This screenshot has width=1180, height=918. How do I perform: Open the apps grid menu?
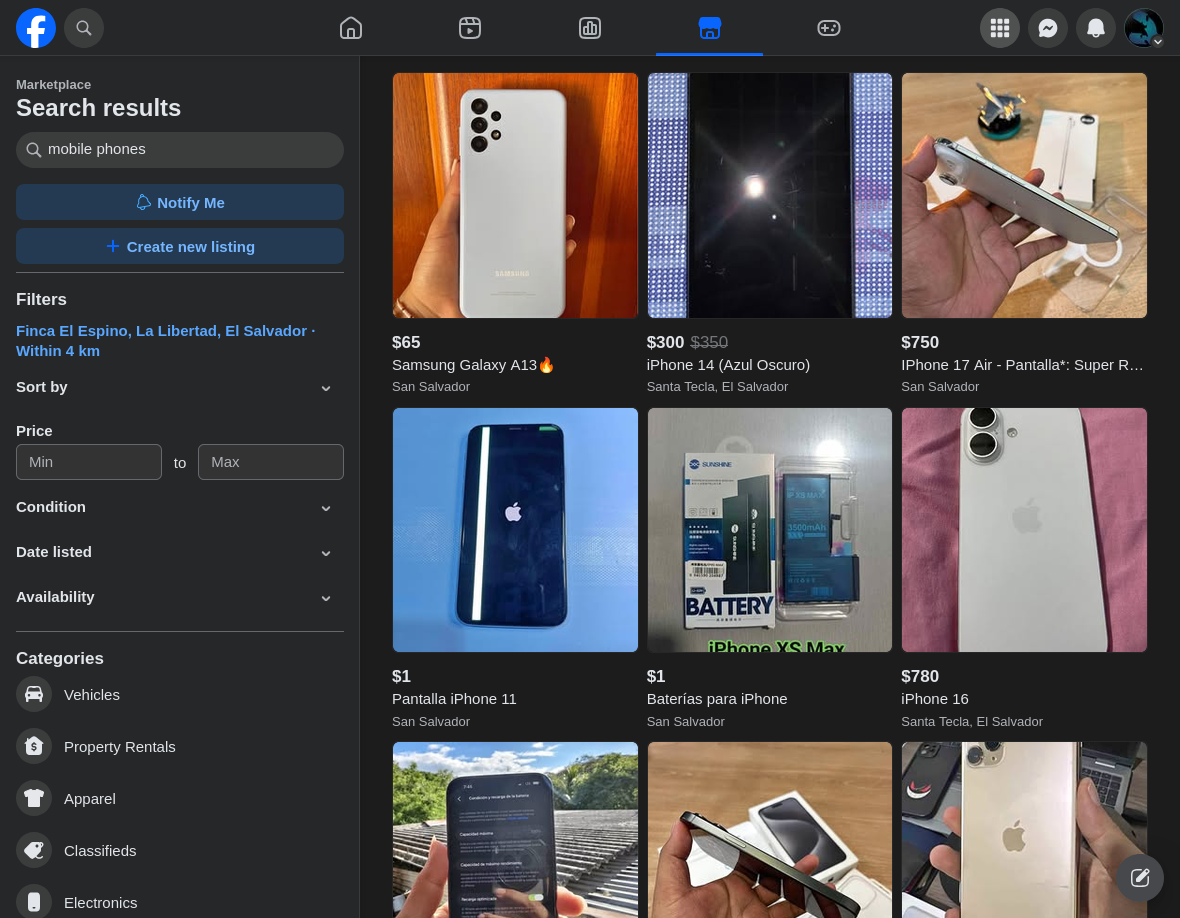pos(999,28)
